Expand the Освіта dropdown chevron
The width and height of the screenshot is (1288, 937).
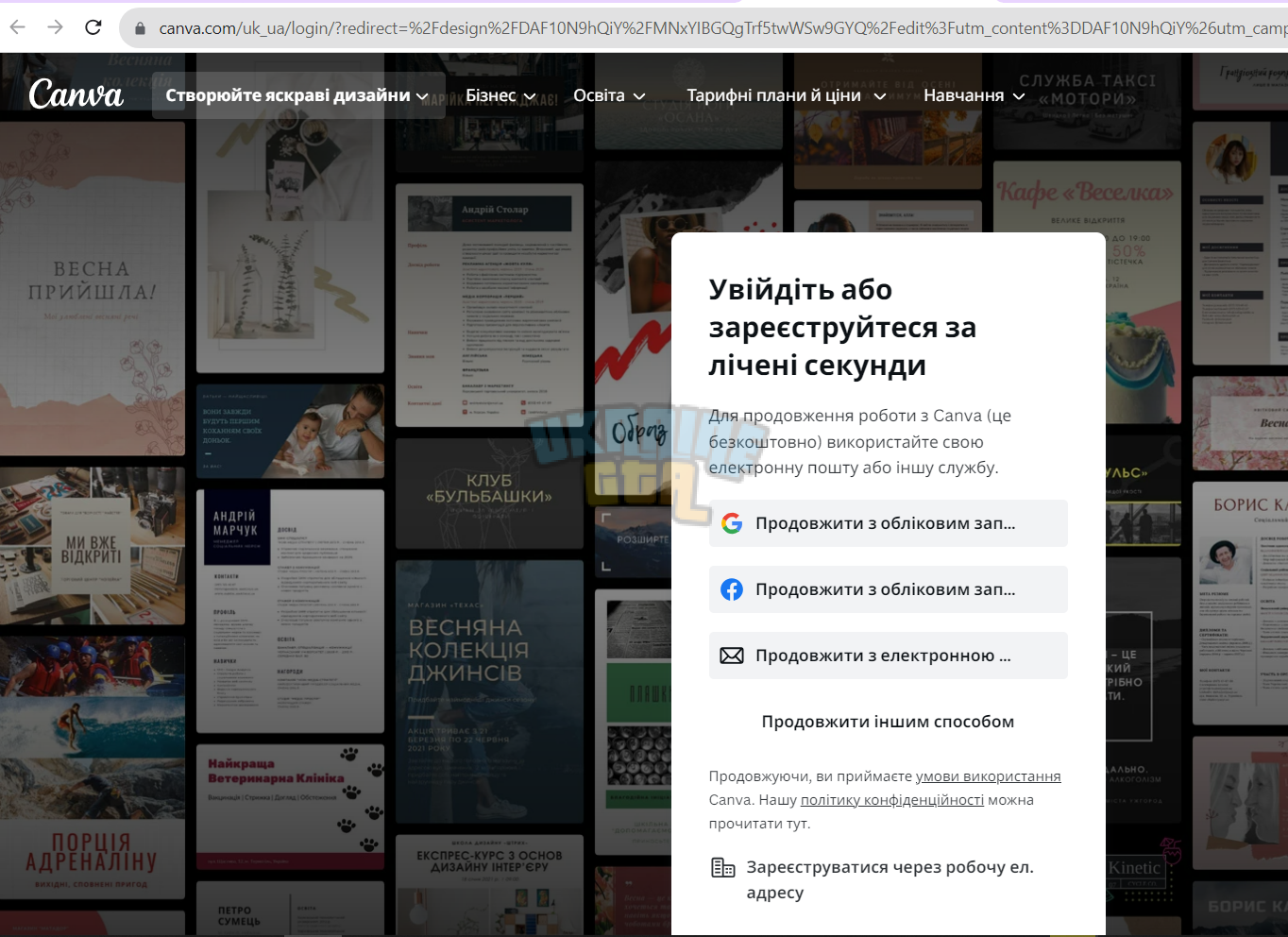[x=639, y=96]
